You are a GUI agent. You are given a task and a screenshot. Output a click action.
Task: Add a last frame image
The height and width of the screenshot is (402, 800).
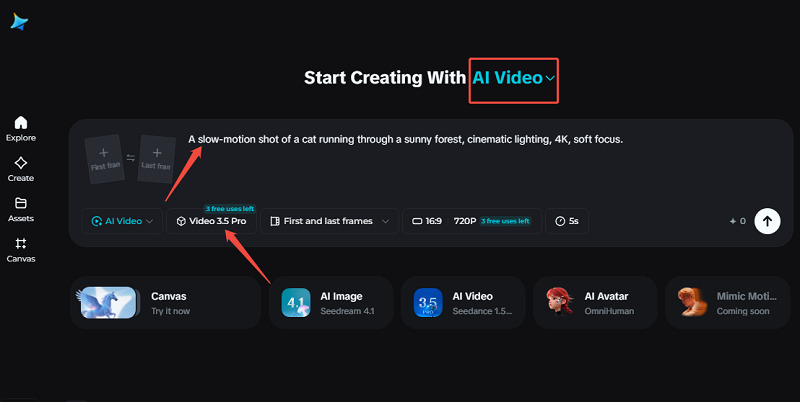[157, 159]
